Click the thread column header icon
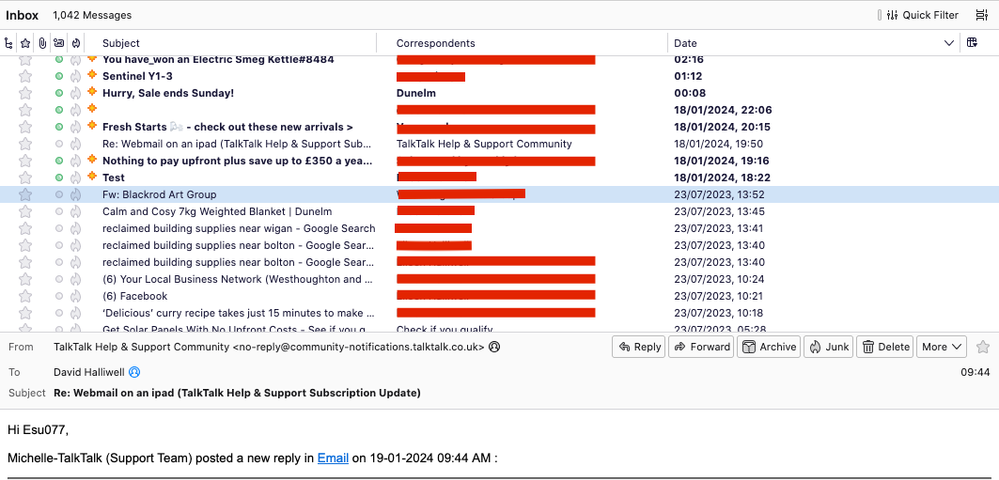Image resolution: width=999 pixels, height=480 pixels. point(8,43)
